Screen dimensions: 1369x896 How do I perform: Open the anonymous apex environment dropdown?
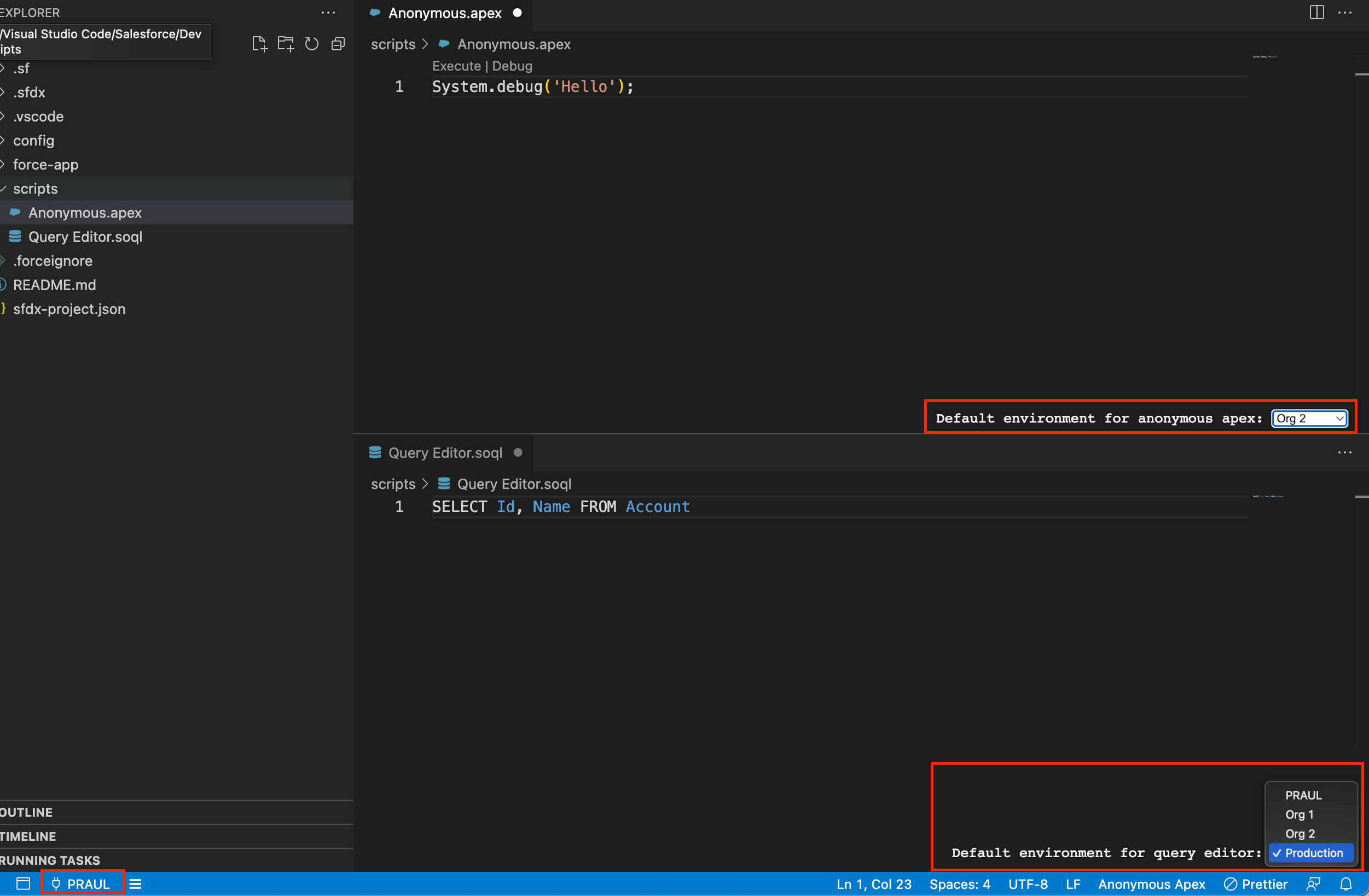[1309, 418]
